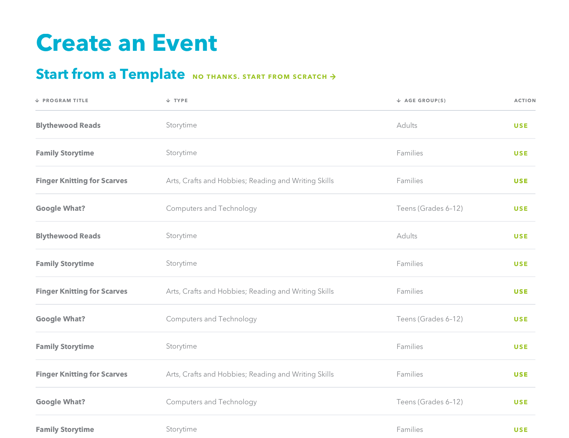This screenshot has width=569, height=438.
Task: Click No Thanks, Start From Scratch link
Action: click(264, 77)
